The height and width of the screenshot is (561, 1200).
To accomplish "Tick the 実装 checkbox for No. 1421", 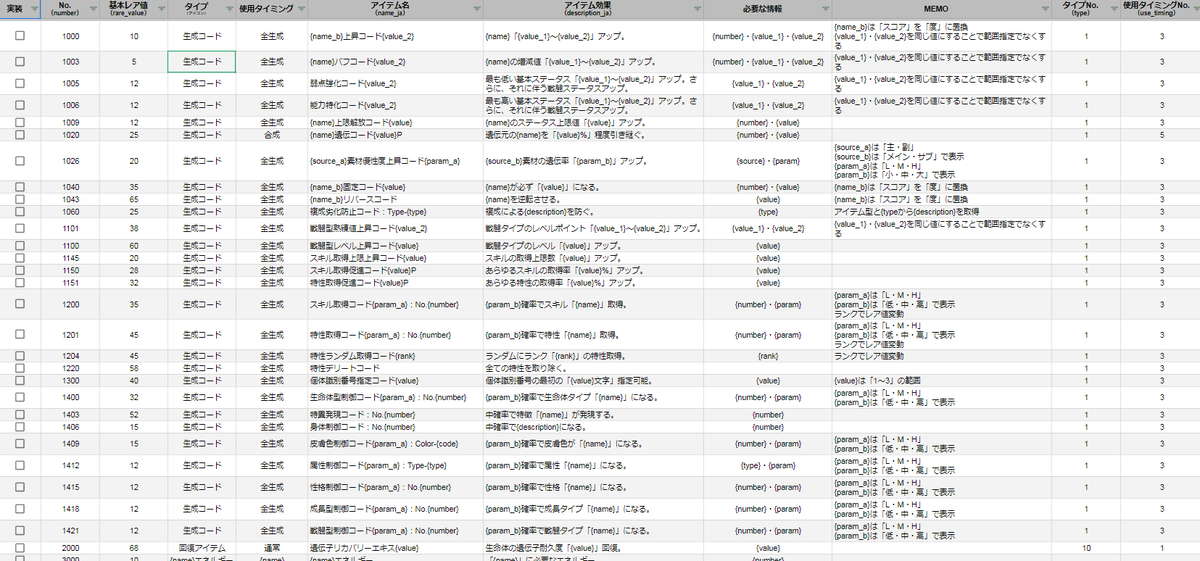I will pos(20,531).
